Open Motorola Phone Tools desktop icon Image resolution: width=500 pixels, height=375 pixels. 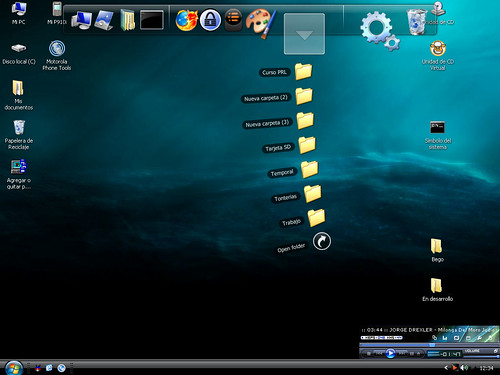pos(57,55)
